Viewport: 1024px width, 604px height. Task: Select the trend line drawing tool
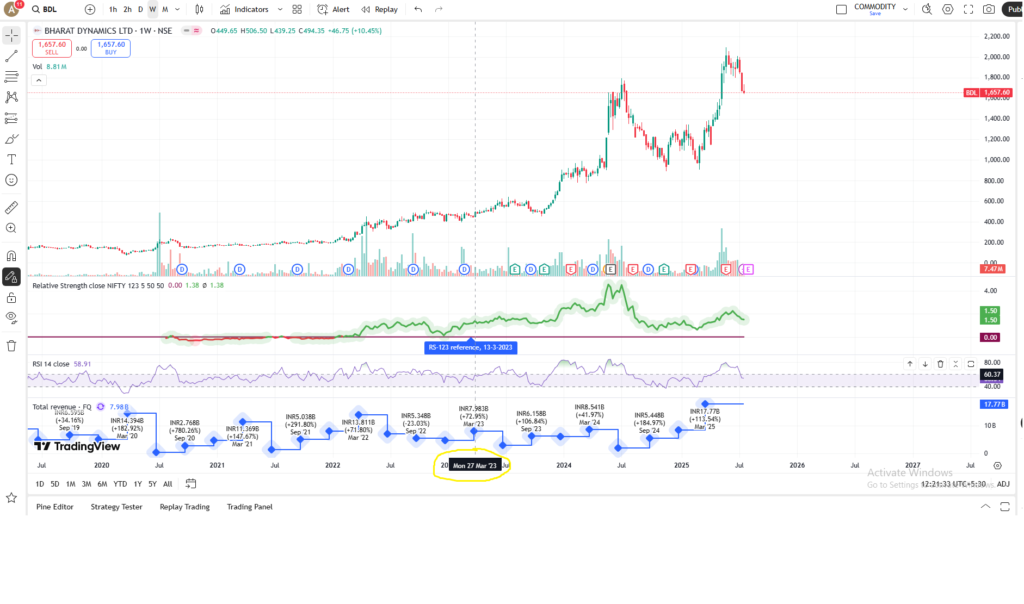tap(11, 56)
